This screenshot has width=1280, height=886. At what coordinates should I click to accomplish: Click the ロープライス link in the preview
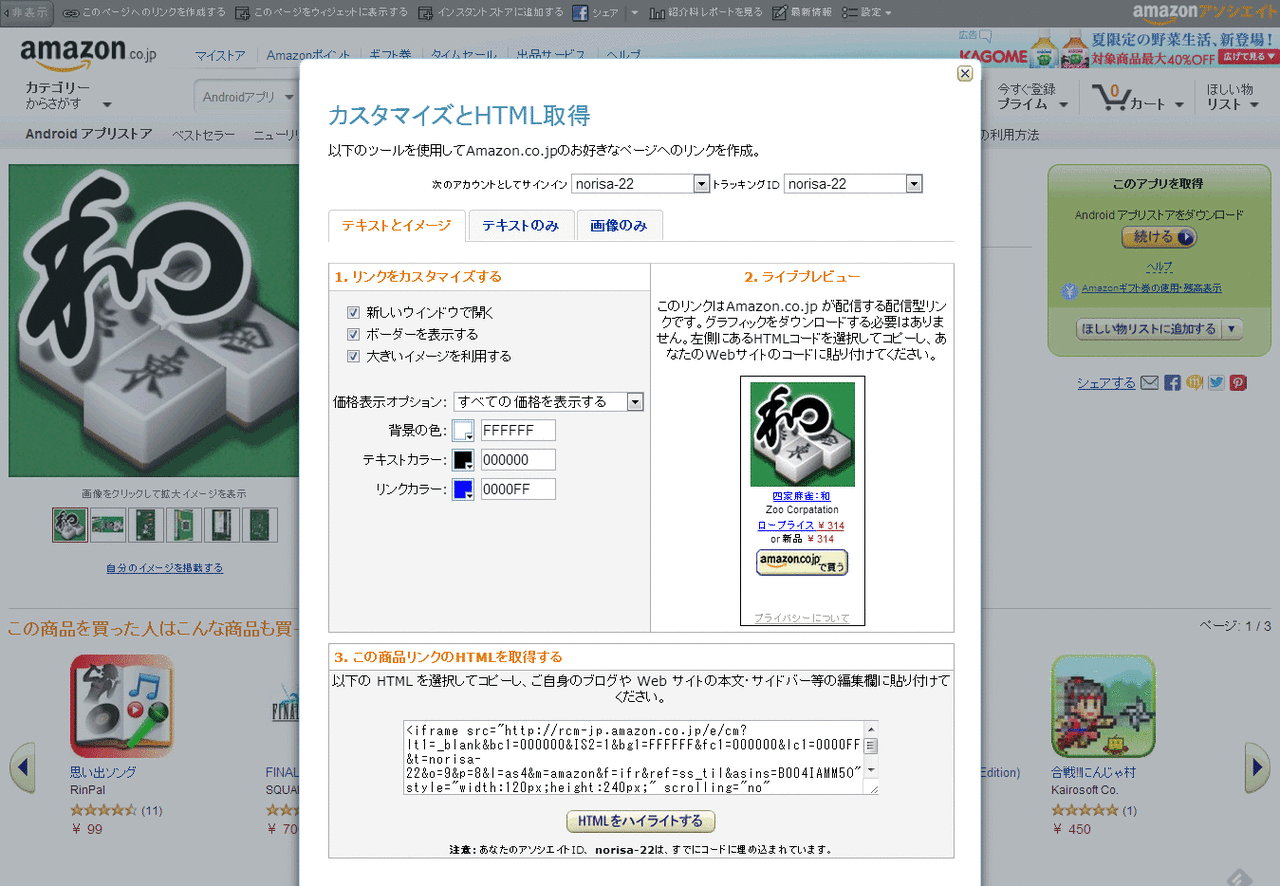click(x=786, y=525)
